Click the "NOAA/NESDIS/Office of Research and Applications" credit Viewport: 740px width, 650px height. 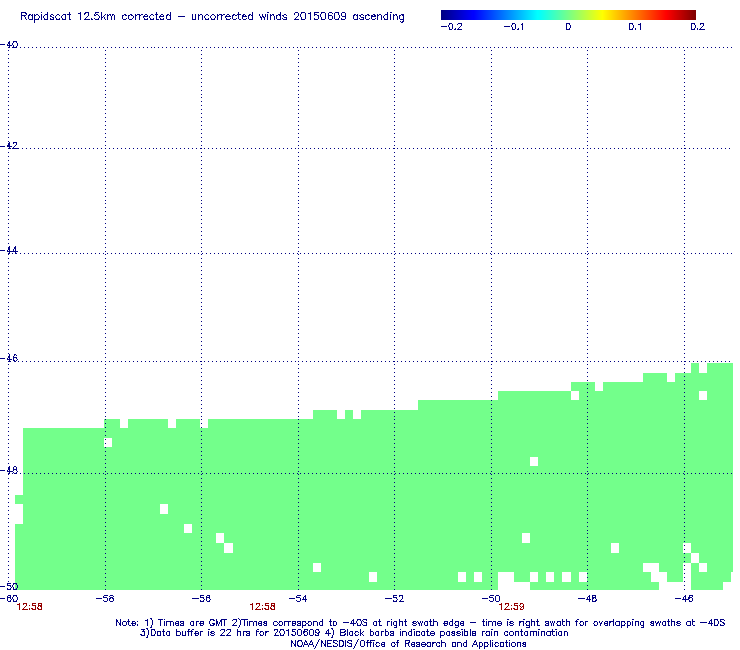(x=408, y=644)
